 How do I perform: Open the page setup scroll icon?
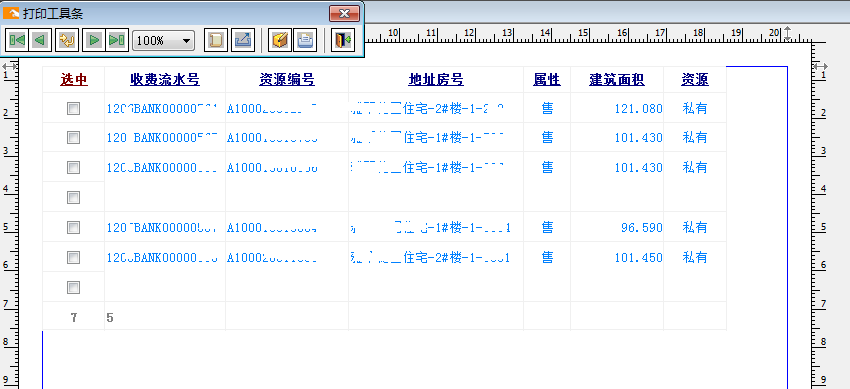(x=216, y=40)
